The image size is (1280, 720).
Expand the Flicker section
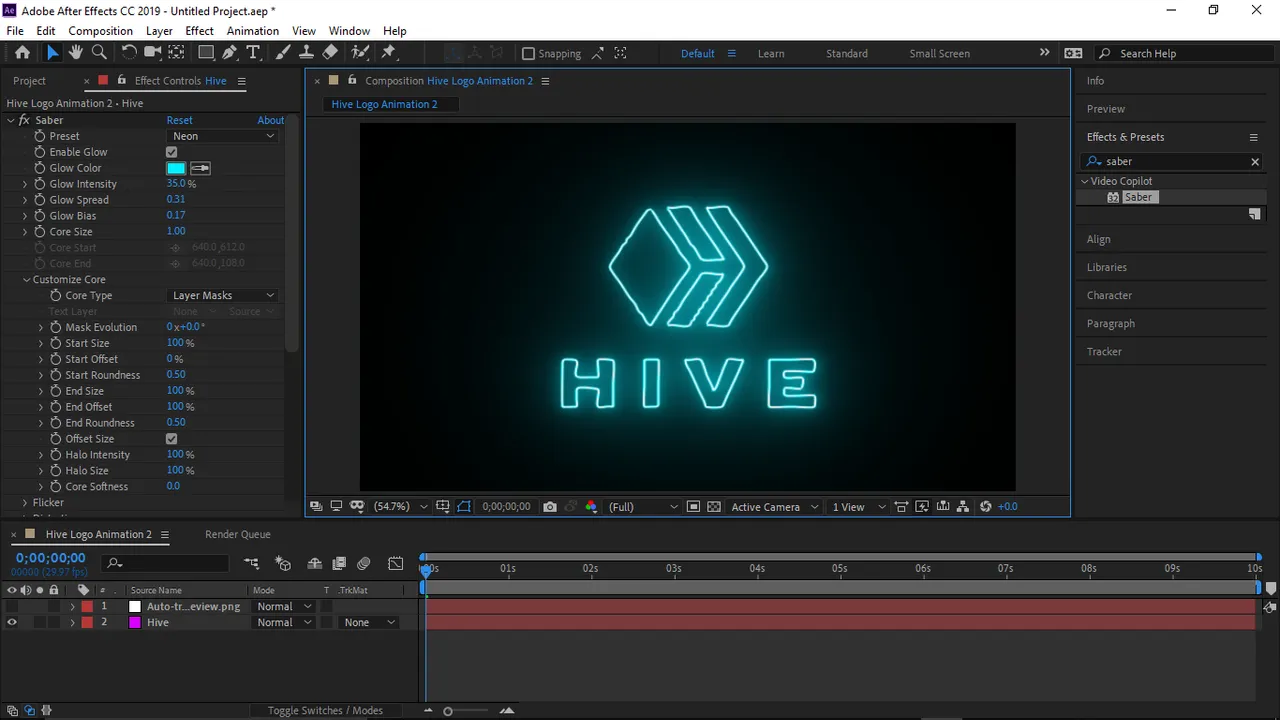pos(25,503)
